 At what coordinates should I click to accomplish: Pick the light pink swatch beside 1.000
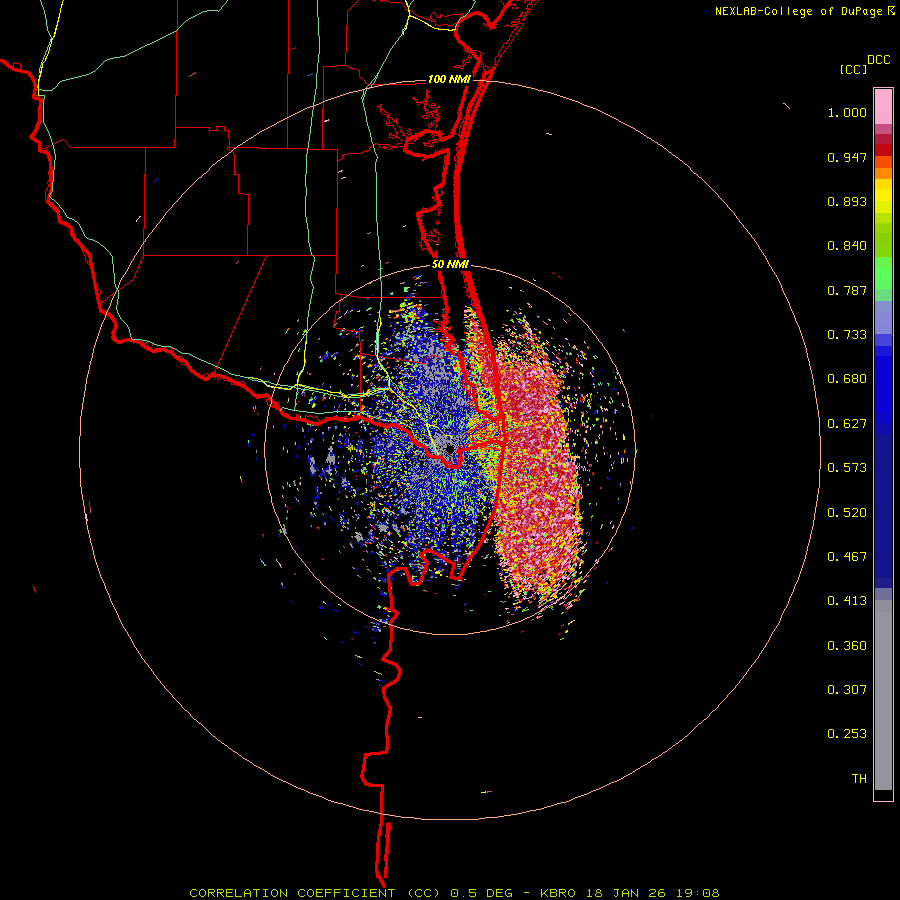(x=883, y=107)
